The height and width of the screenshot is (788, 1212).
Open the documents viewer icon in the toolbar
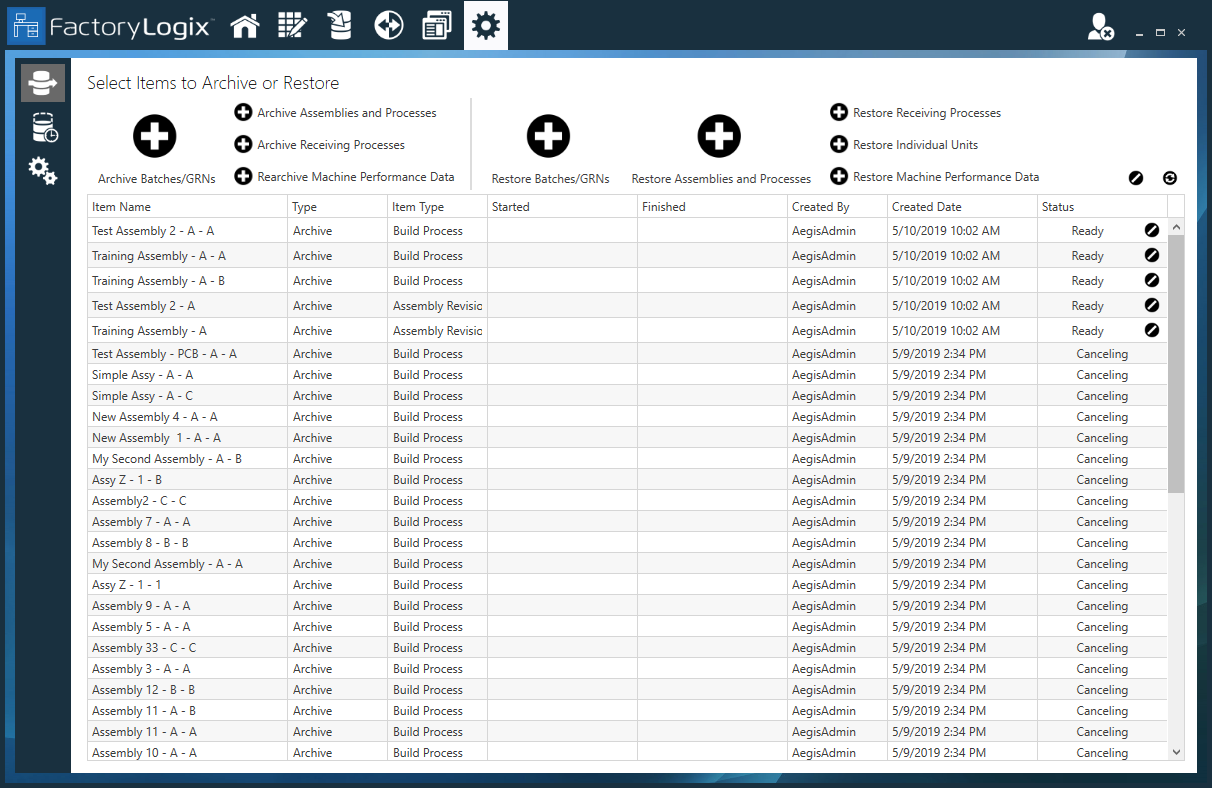(x=437, y=25)
